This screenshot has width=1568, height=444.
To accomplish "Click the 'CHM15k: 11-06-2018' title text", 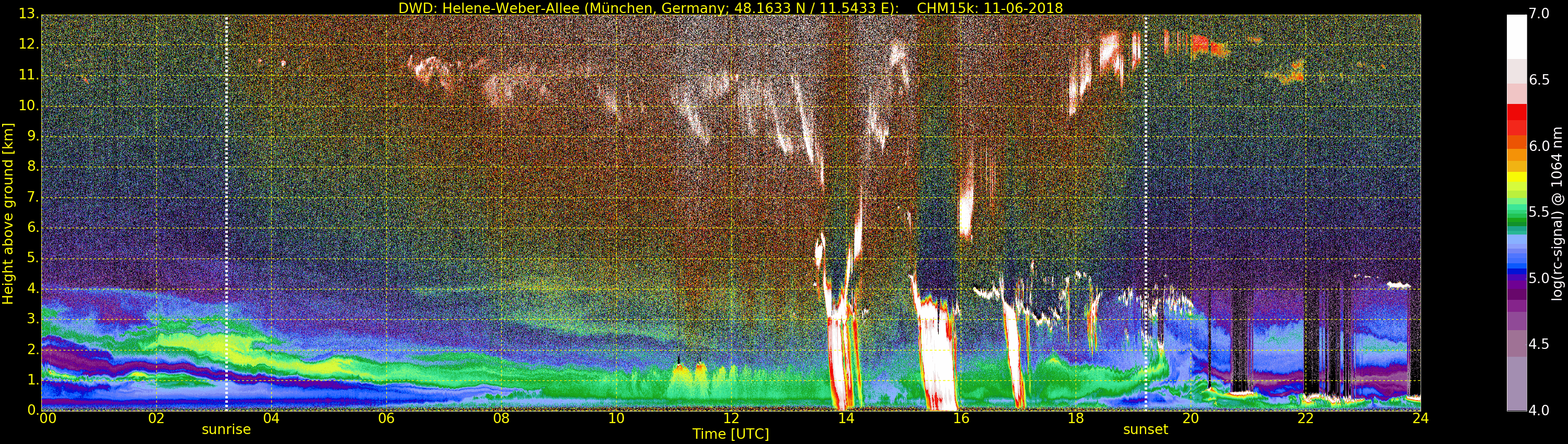I will click(x=990, y=8).
